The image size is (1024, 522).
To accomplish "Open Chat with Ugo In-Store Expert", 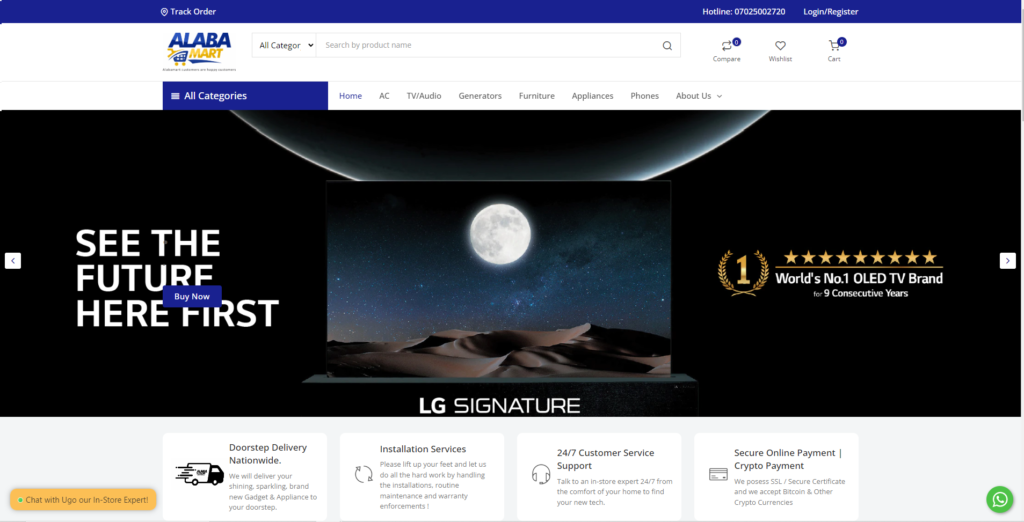I will coord(83,500).
